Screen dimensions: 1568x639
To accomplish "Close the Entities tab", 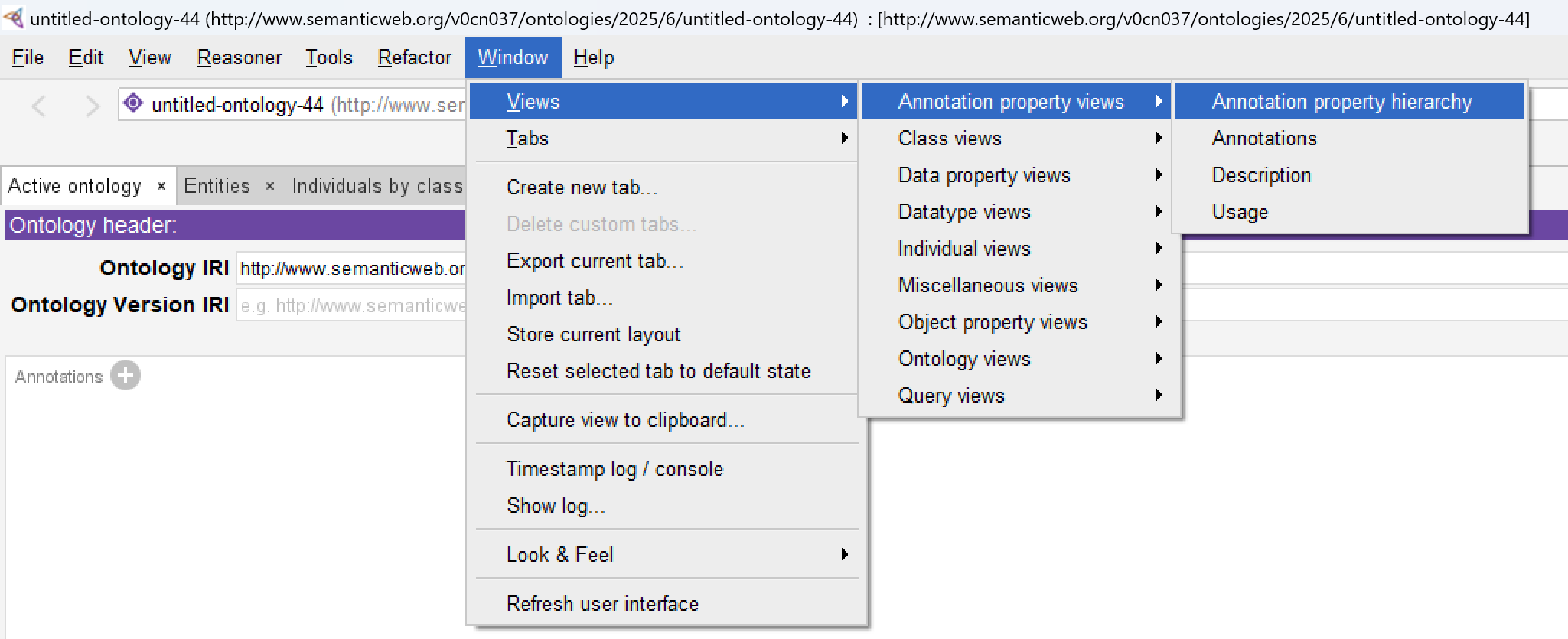I will click(x=270, y=186).
